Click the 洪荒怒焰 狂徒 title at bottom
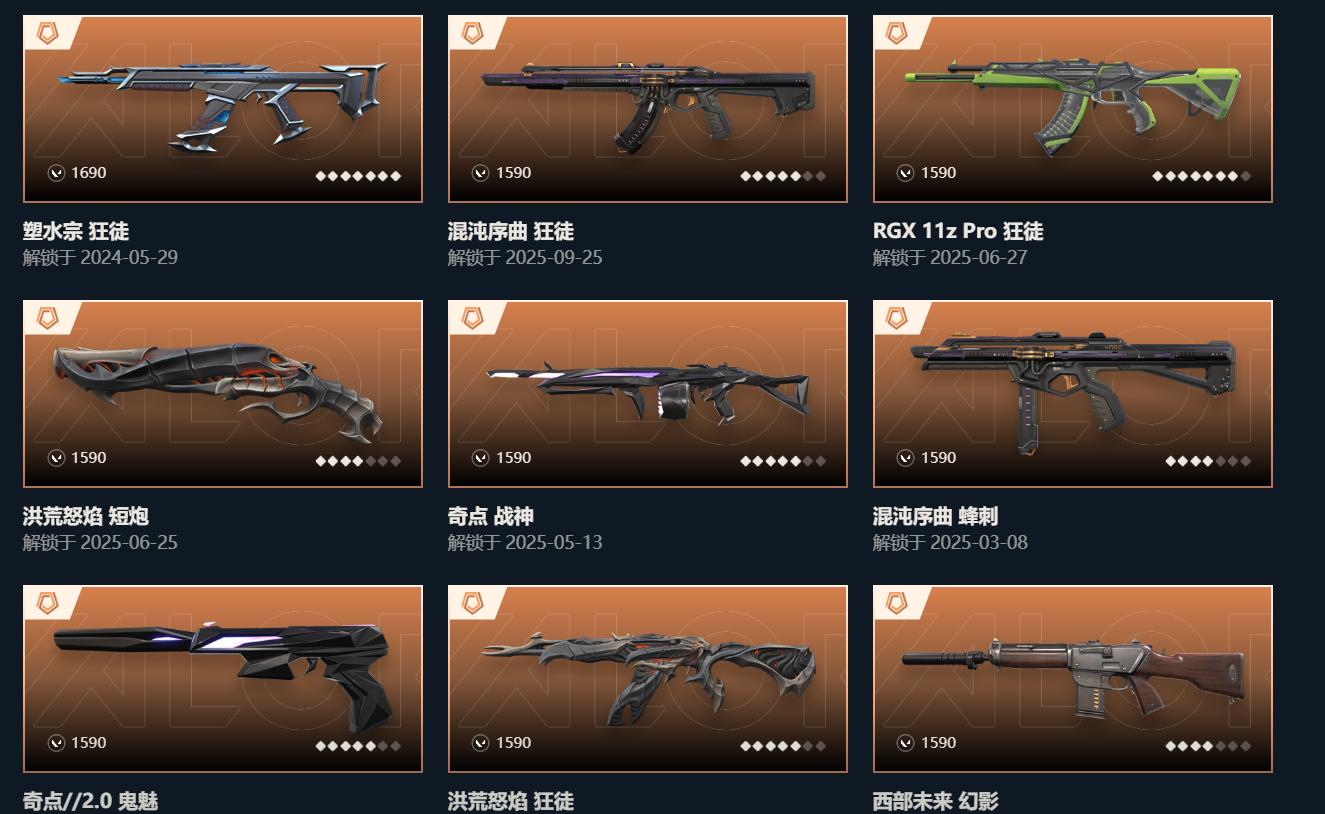This screenshot has height=814, width=1325. tap(511, 801)
